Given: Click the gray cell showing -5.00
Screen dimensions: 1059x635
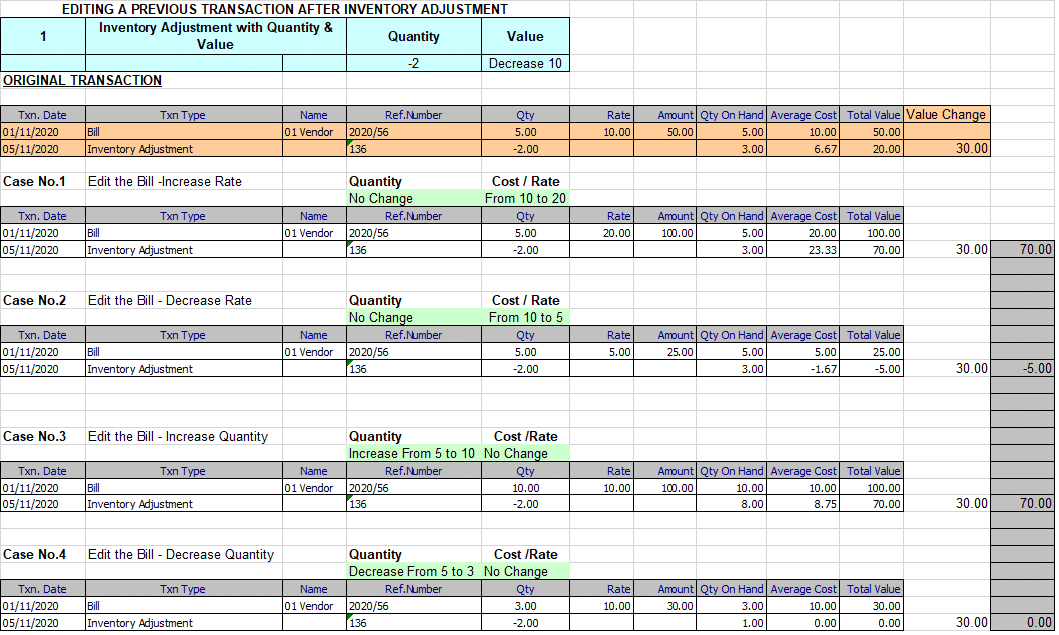Looking at the screenshot, I should tap(1023, 368).
